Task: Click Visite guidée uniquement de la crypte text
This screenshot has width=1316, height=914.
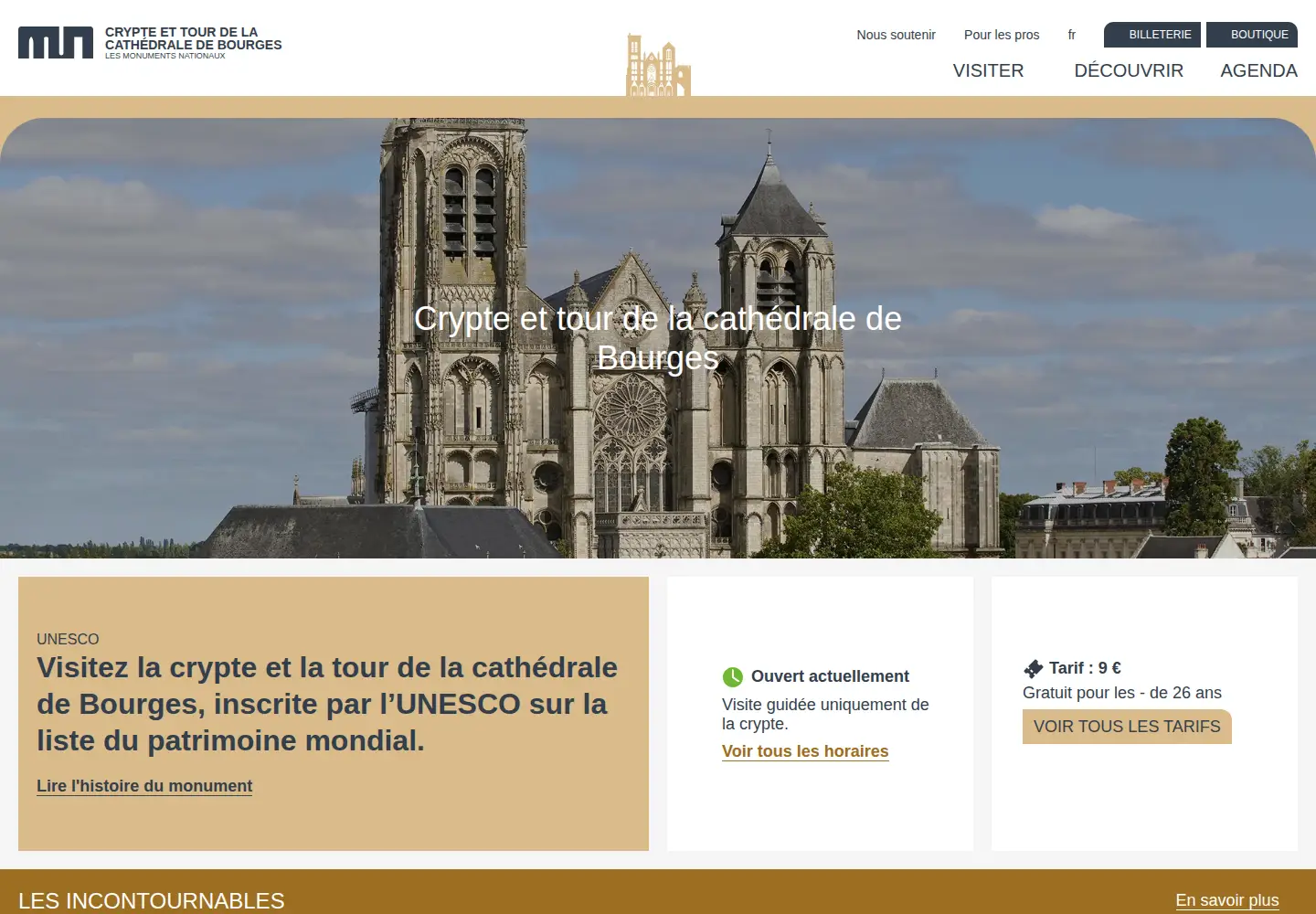Action: 825,714
